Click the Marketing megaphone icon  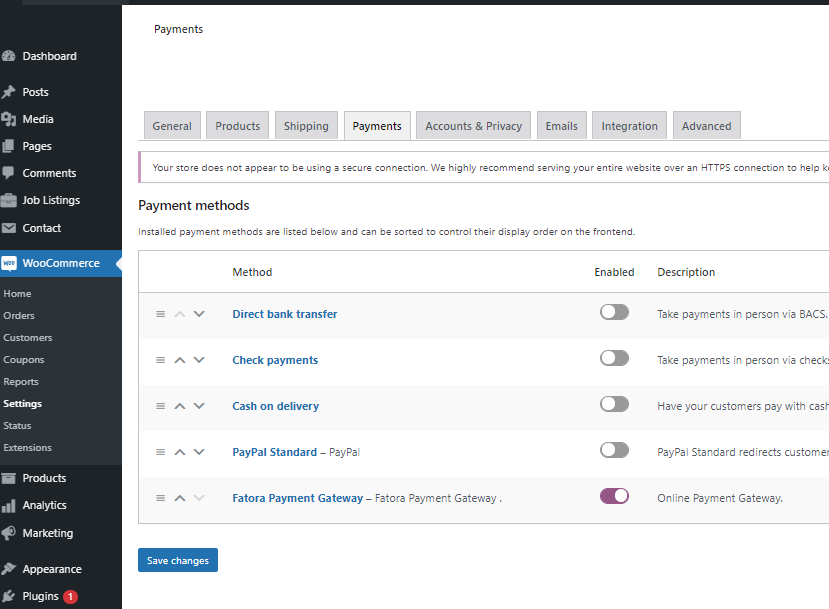[8, 533]
